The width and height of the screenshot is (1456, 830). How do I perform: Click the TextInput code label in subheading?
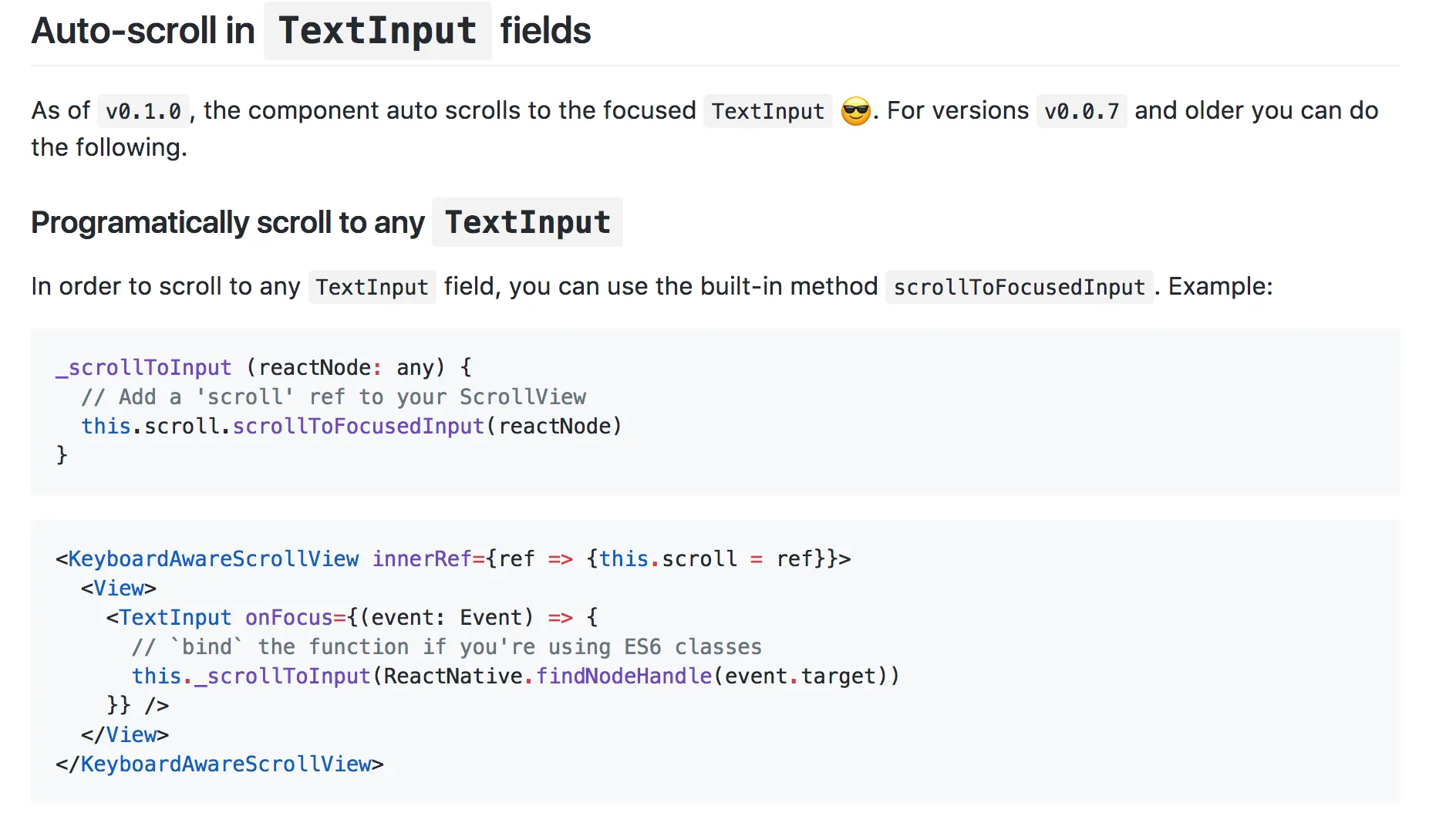point(527,223)
